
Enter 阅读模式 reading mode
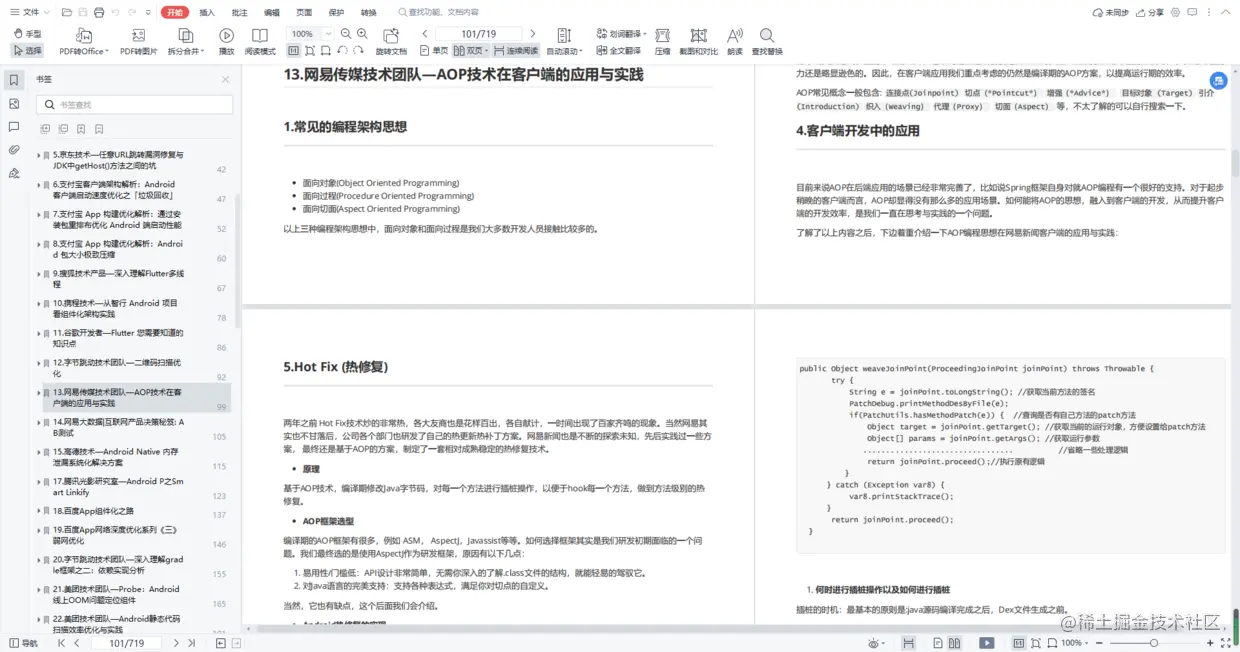click(260, 42)
